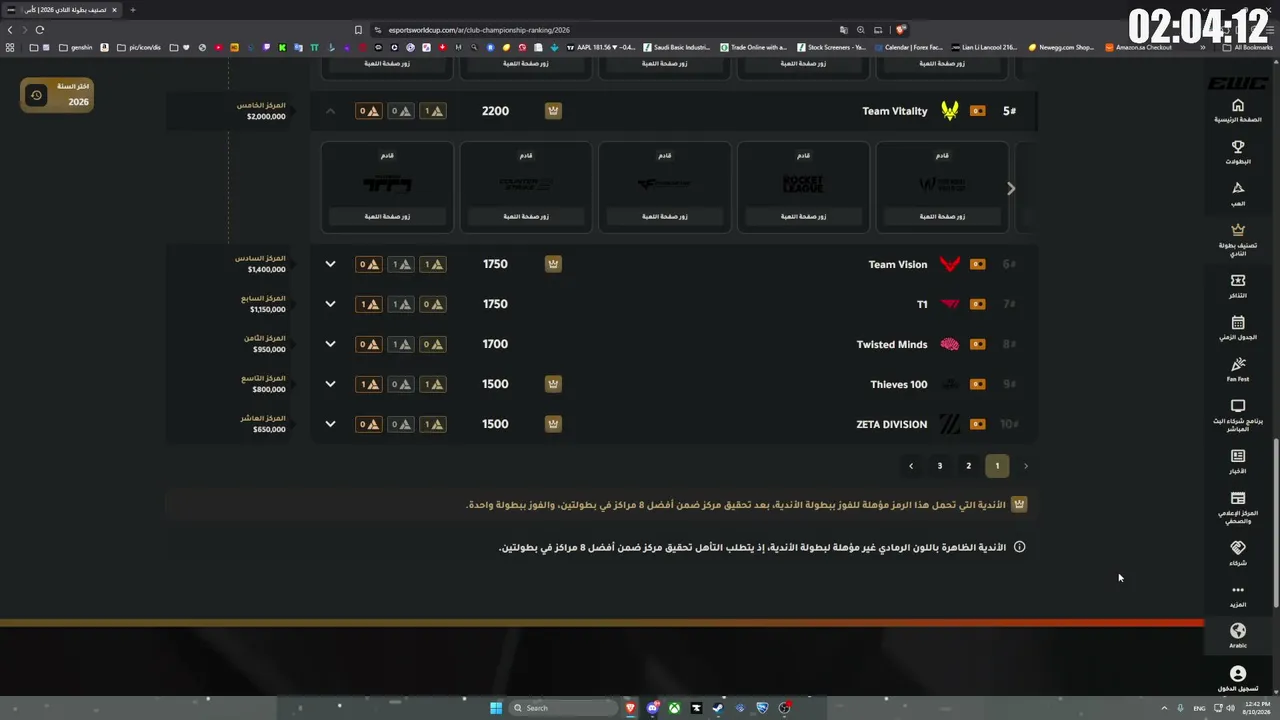Click the Team Vision red logo
This screenshot has height=720, width=1280.
click(x=949, y=264)
